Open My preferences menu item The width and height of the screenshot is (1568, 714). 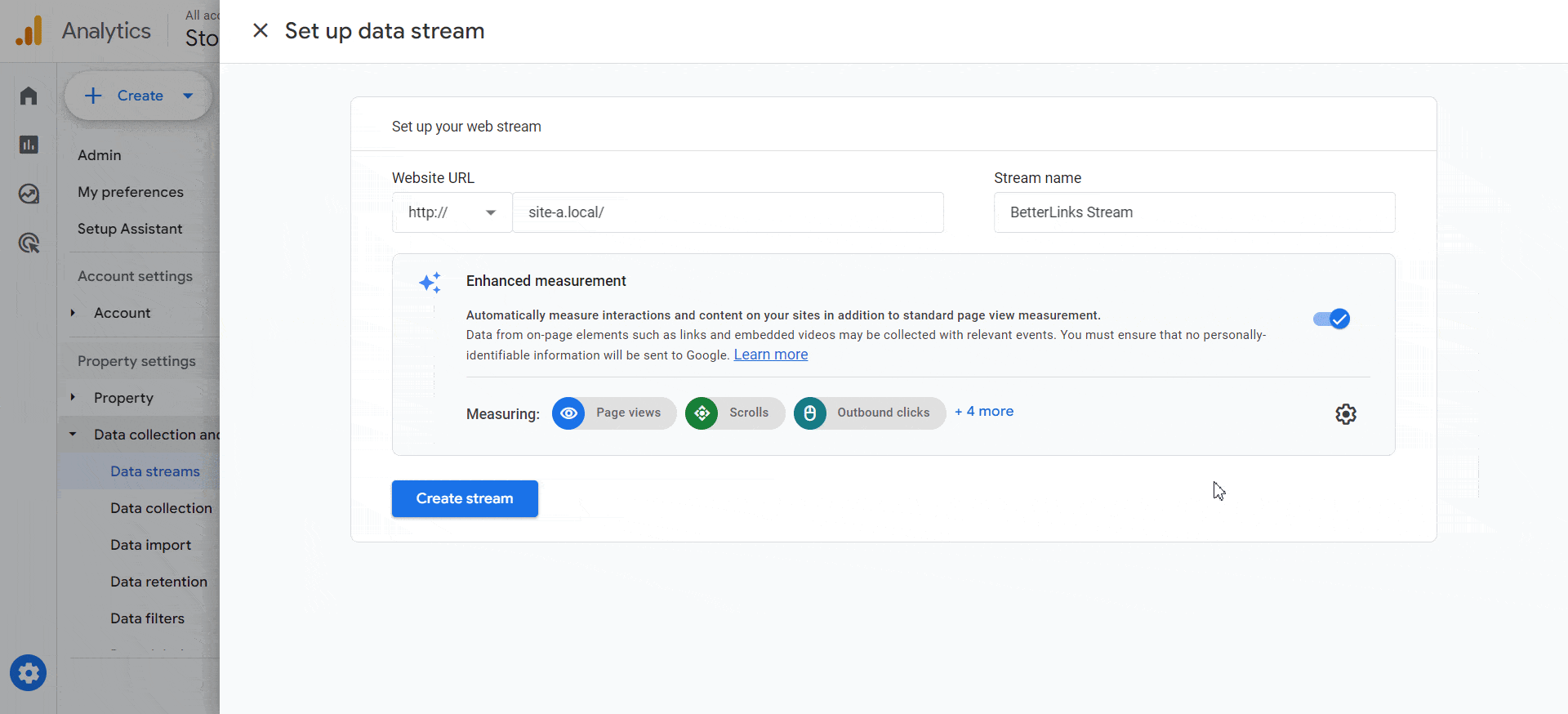pos(131,192)
